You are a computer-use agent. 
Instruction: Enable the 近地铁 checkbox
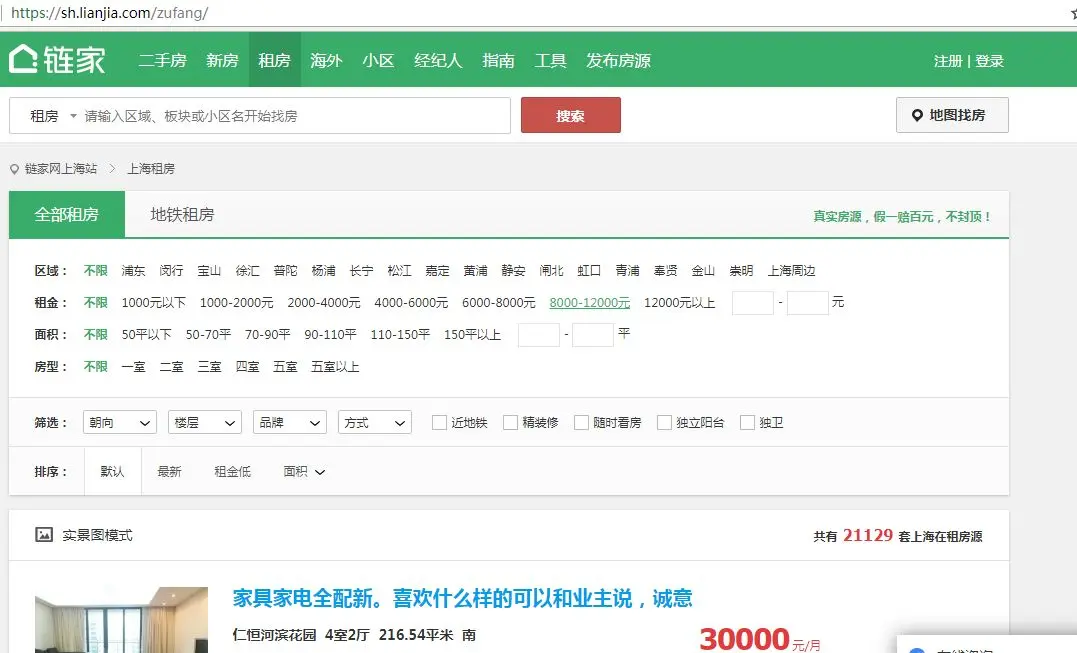pos(439,422)
